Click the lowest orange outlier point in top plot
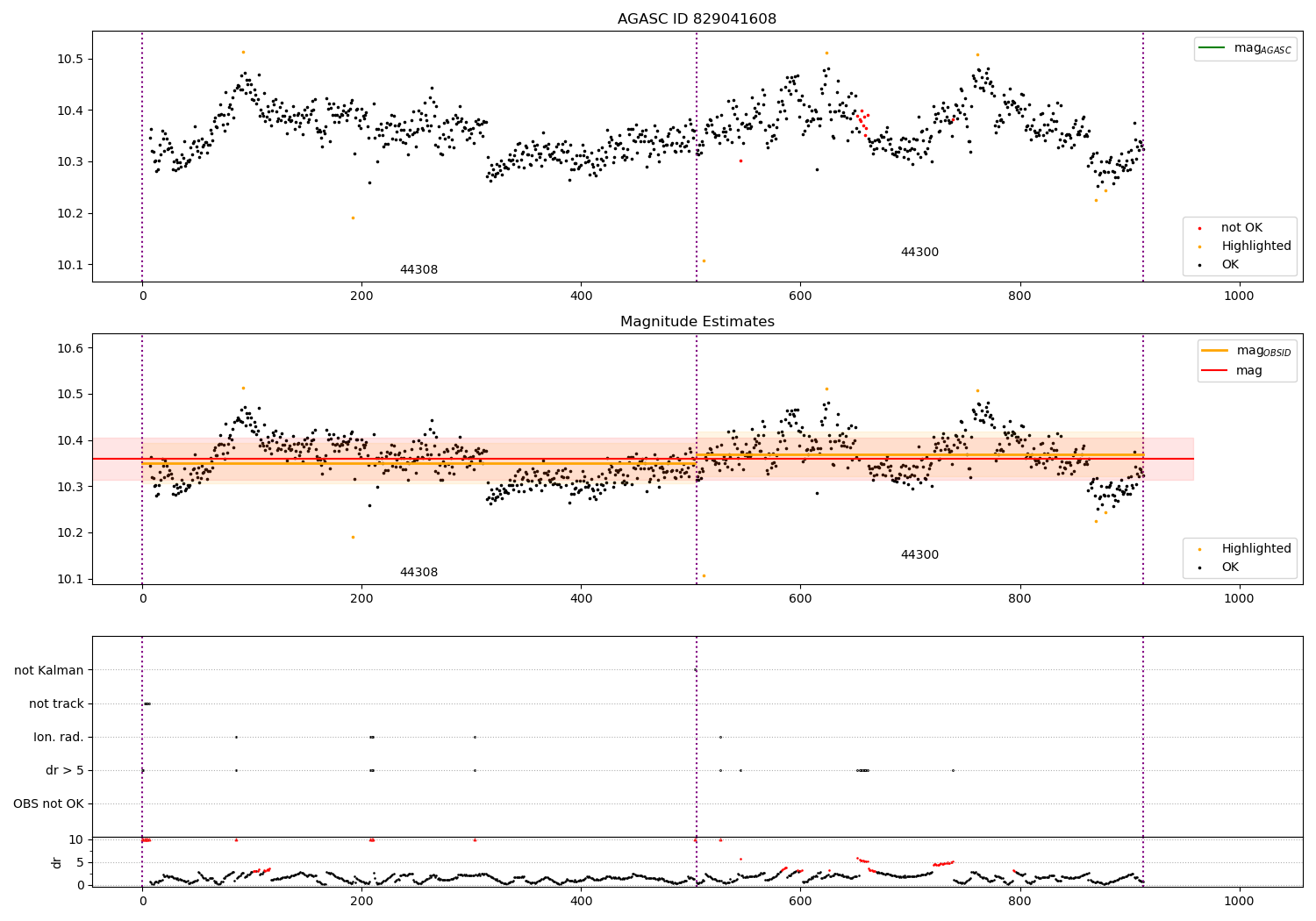Viewport: 1316px width, 921px height. tap(704, 261)
